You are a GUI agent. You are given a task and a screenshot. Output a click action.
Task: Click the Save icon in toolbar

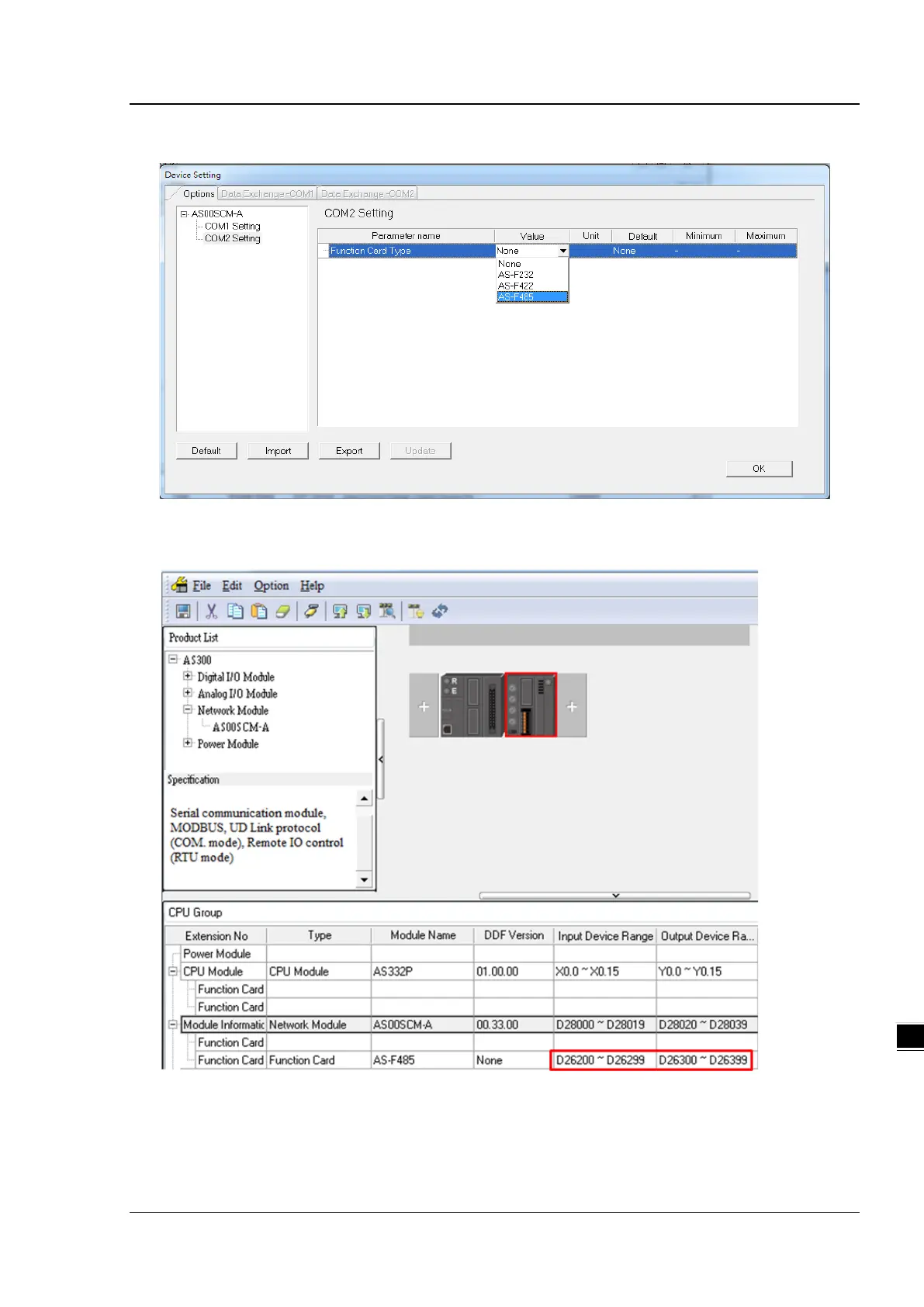click(183, 612)
